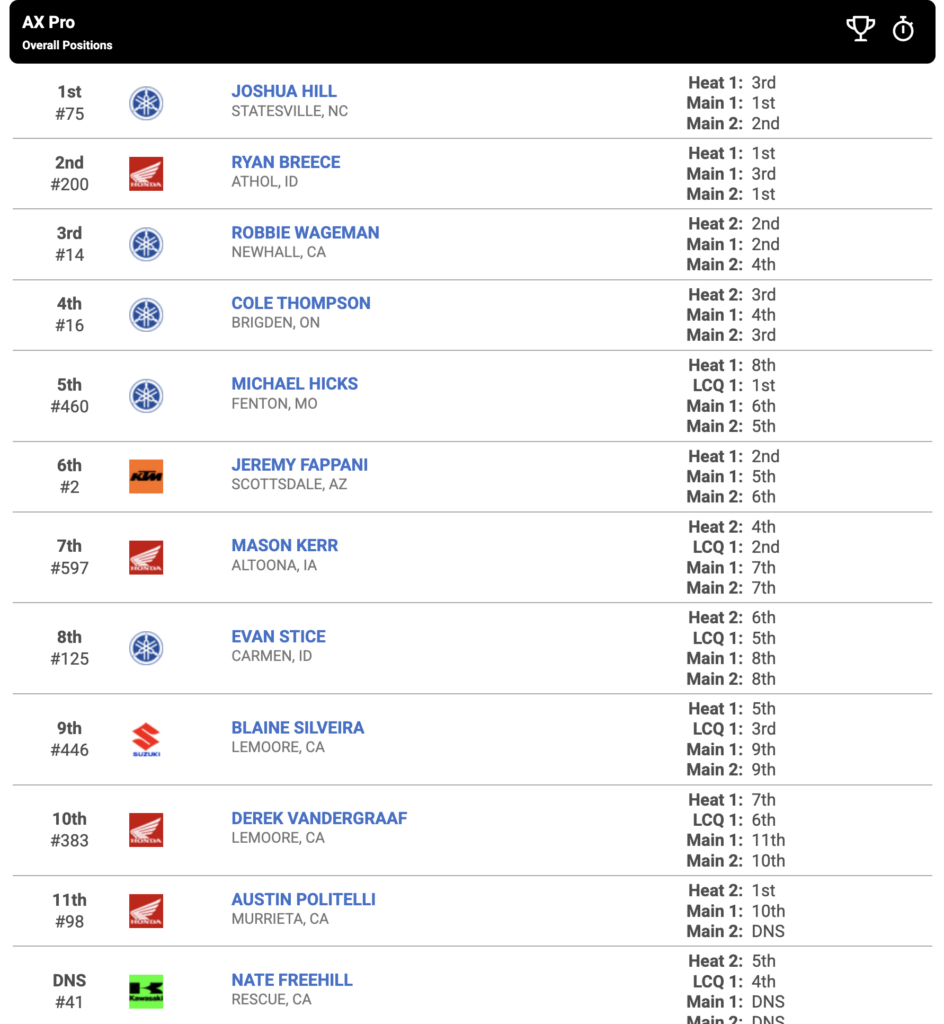Viewport: 944px width, 1024px height.
Task: Open Nate Freehill's profile link
Action: click(x=292, y=980)
